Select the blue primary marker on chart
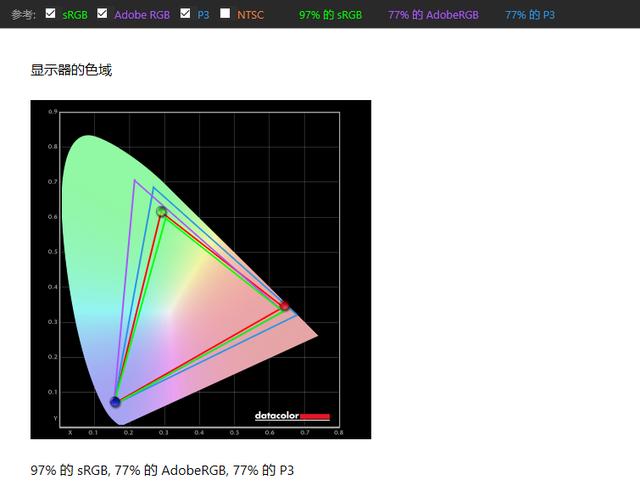Screen dimensions: 640x502 (115, 401)
